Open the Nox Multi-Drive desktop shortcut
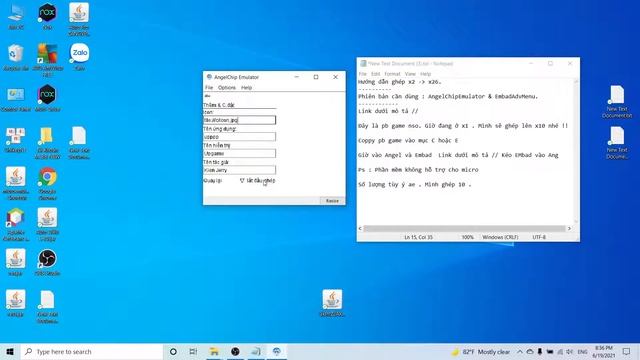The width and height of the screenshot is (640, 360). pyautogui.click(x=47, y=98)
